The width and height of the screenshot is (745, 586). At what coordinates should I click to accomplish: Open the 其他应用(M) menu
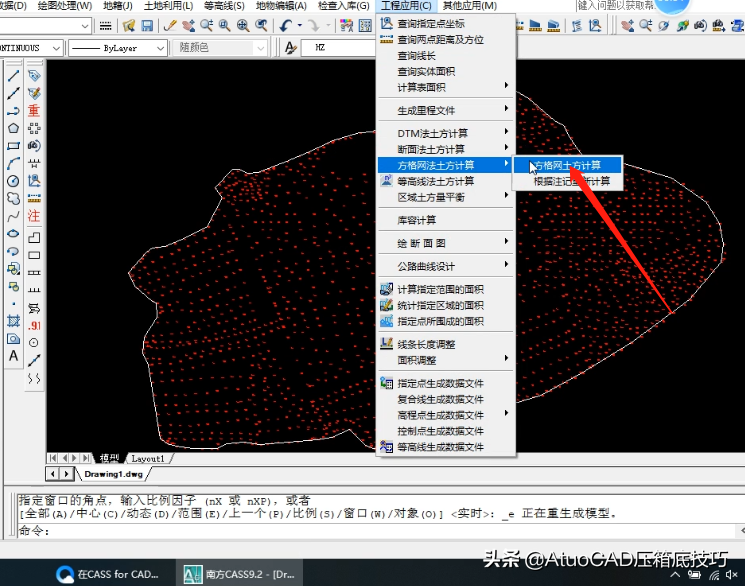[x=469, y=6]
